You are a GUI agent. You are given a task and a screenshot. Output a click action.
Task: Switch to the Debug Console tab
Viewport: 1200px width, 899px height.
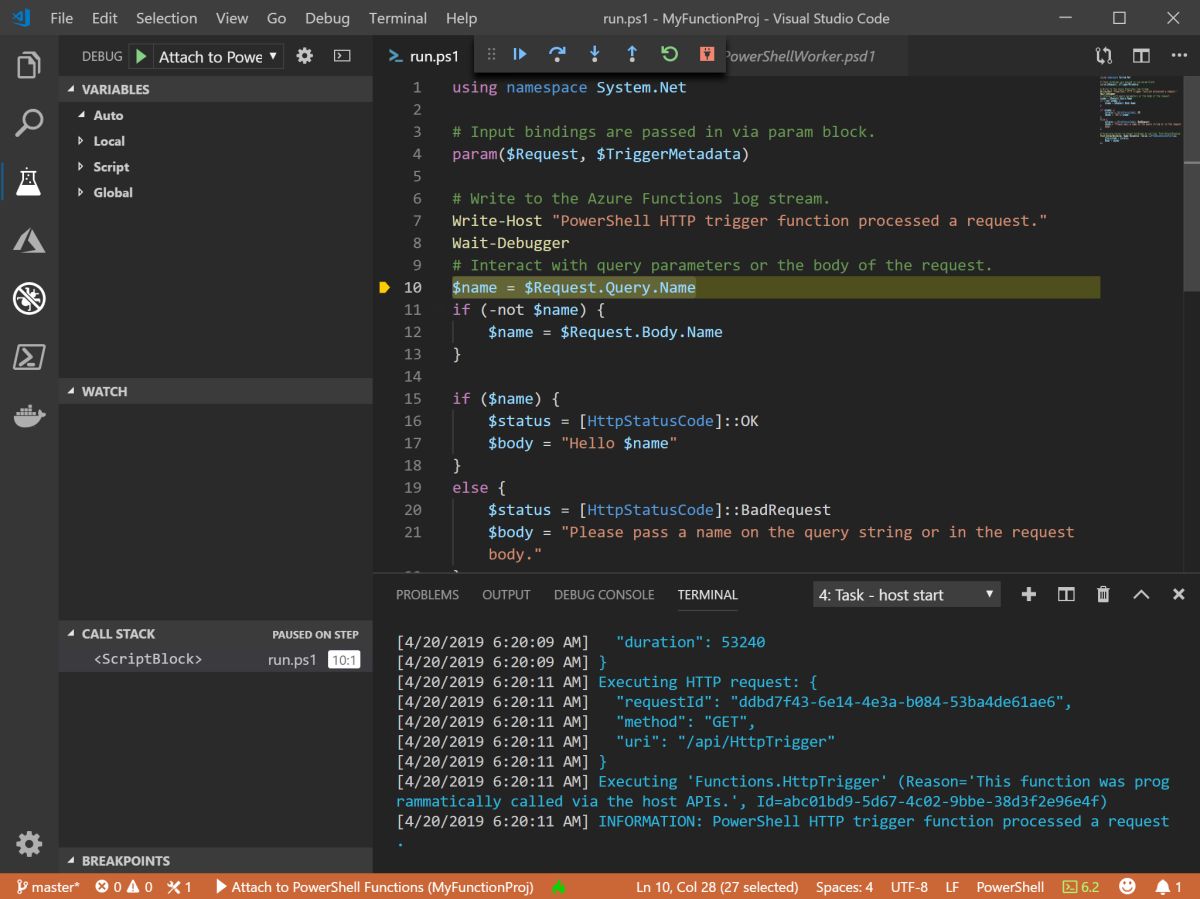603,594
